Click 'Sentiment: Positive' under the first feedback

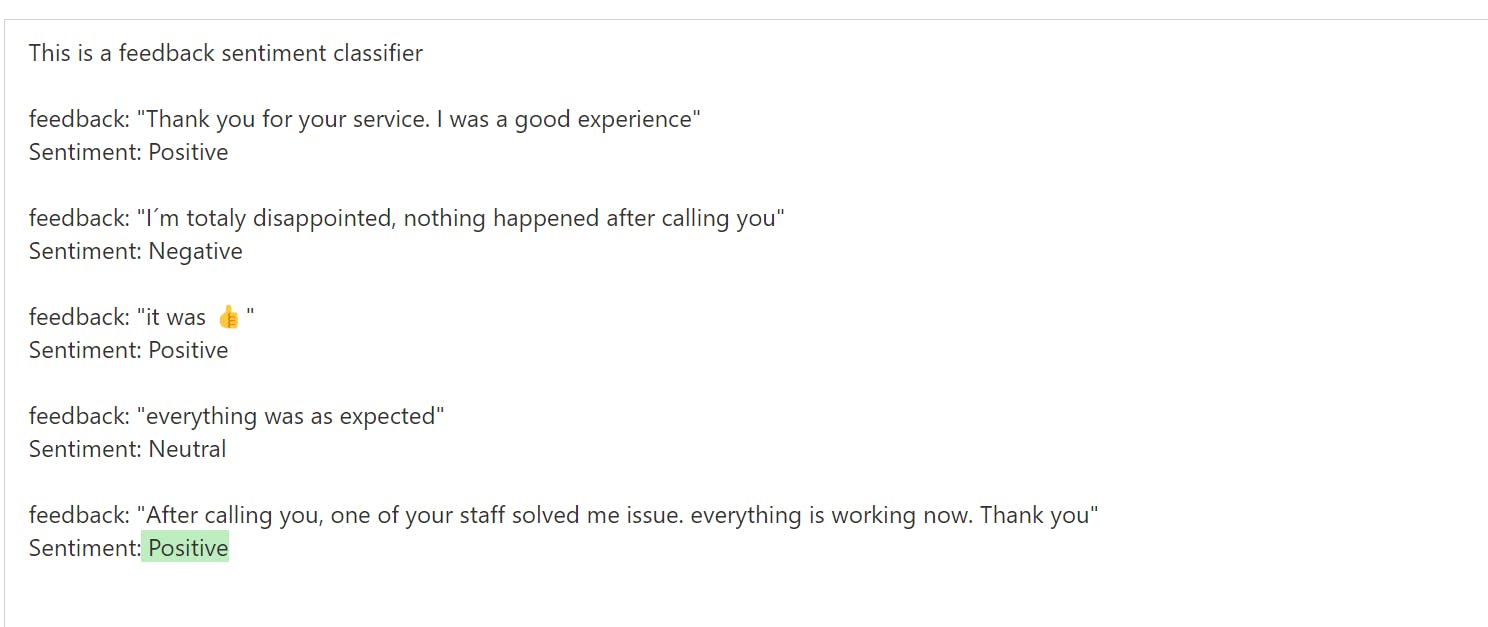point(129,152)
